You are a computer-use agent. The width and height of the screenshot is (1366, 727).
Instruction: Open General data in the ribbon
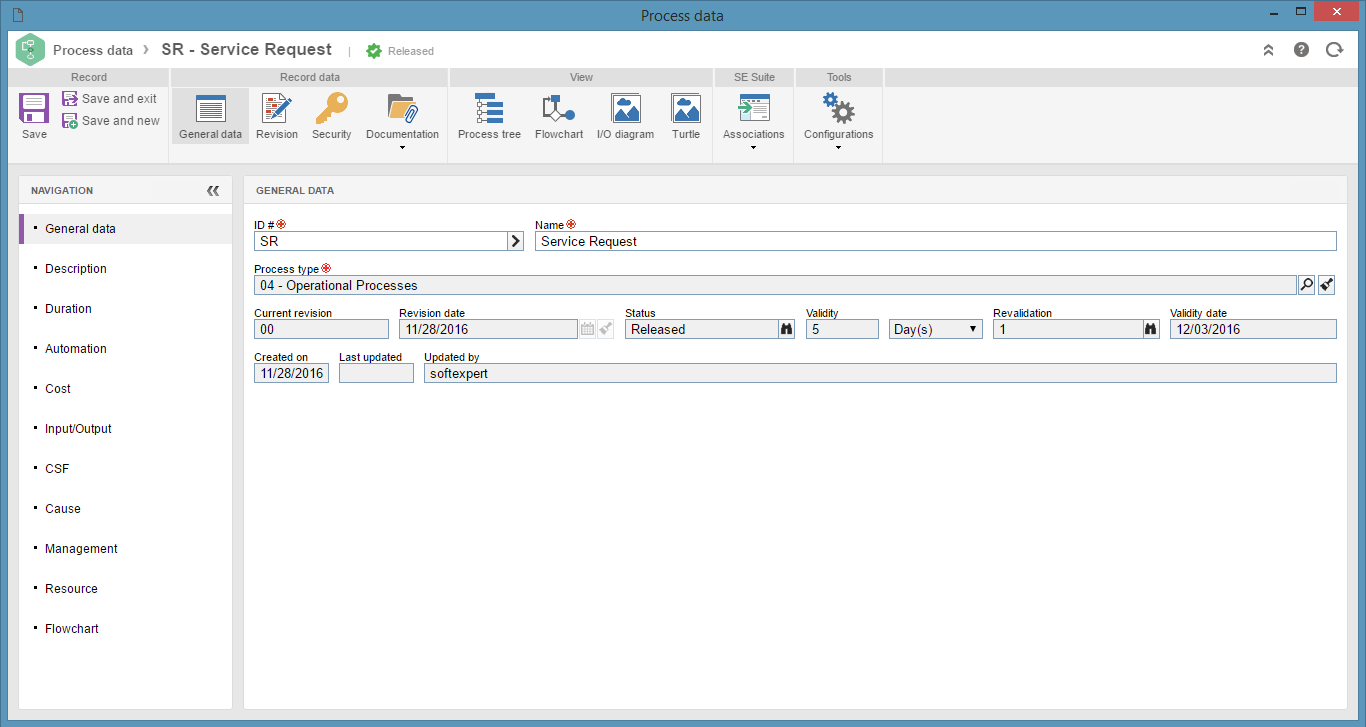click(x=210, y=116)
